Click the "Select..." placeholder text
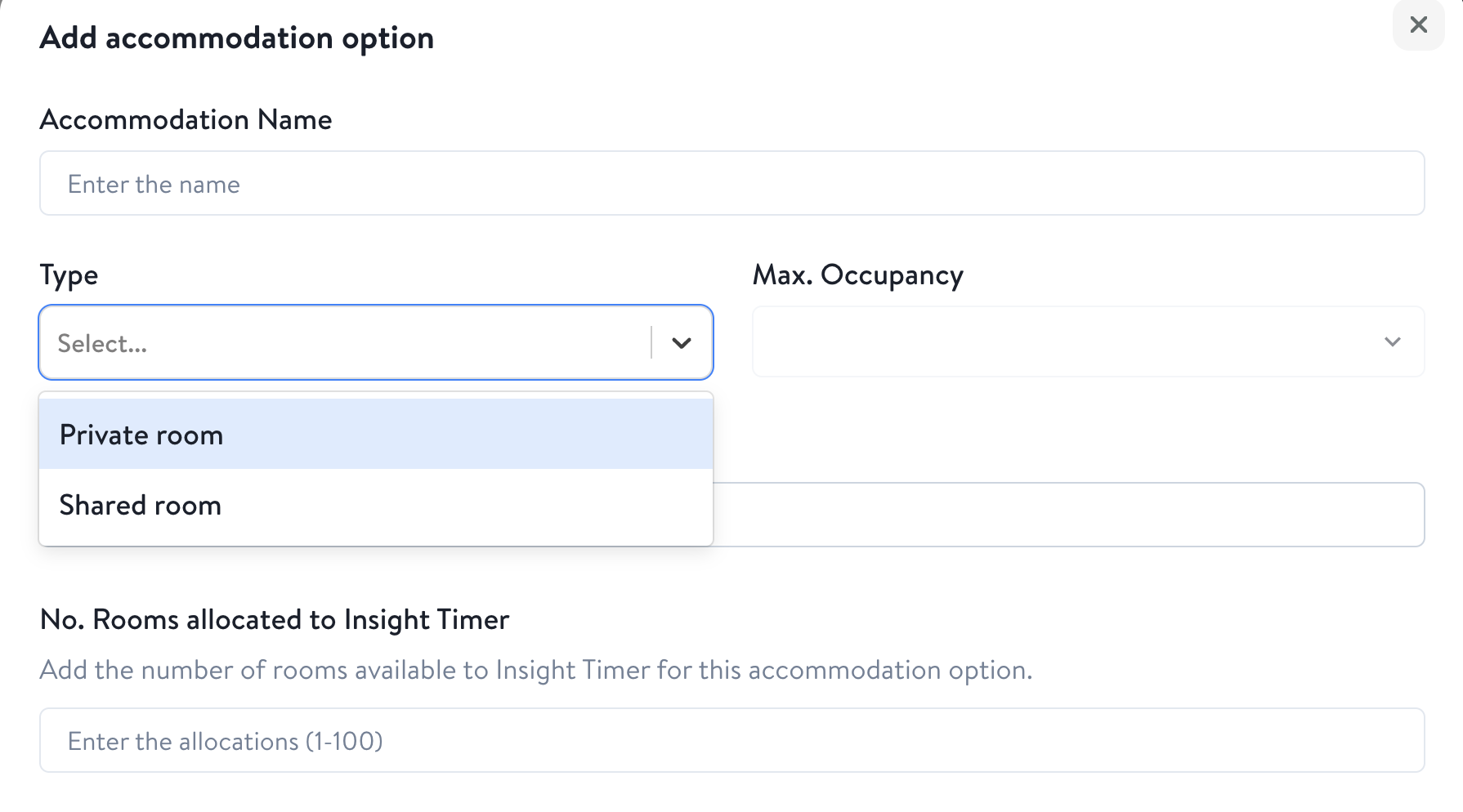This screenshot has width=1463, height=812. coord(102,344)
